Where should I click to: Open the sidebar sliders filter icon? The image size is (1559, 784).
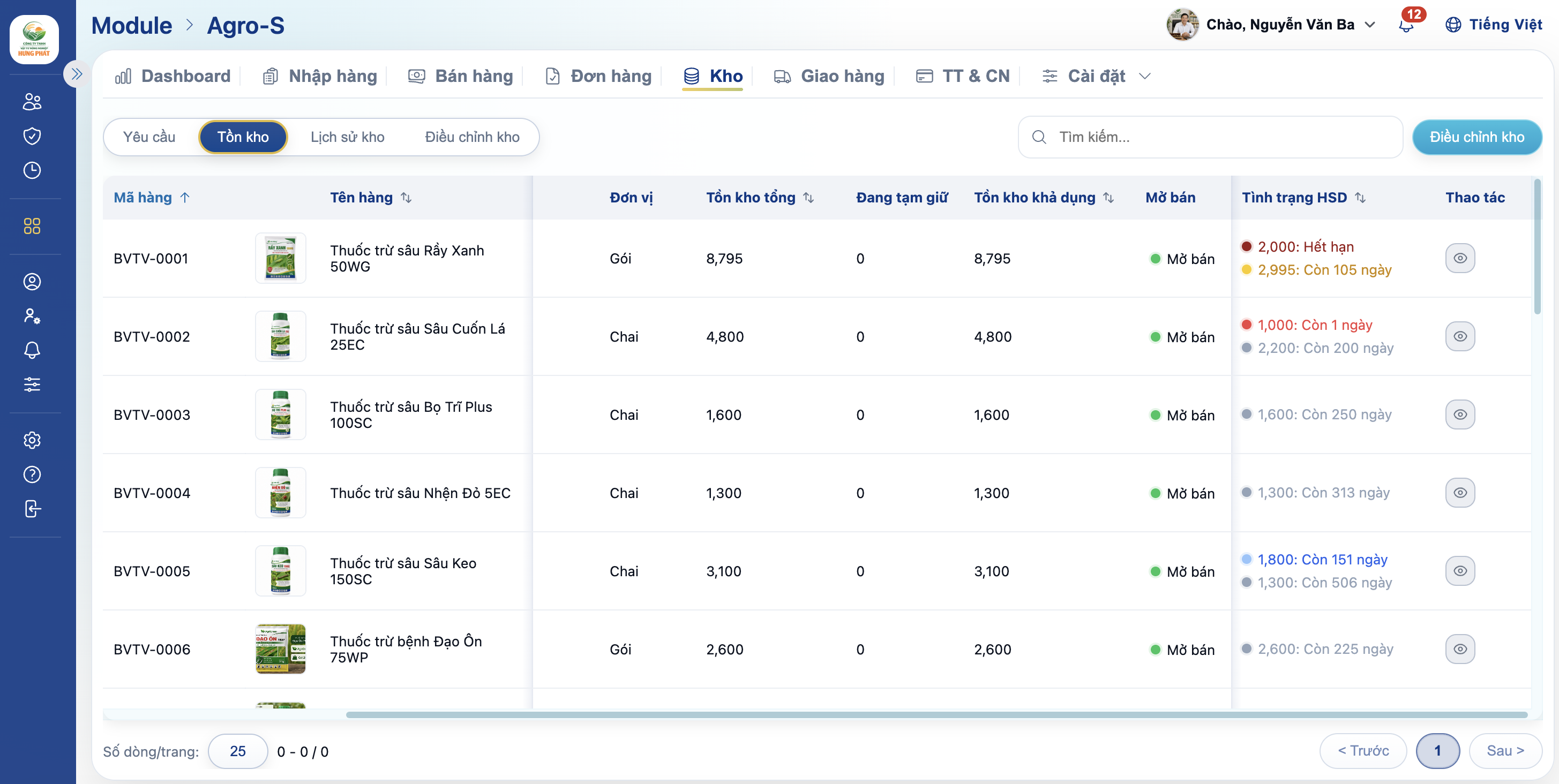(32, 384)
